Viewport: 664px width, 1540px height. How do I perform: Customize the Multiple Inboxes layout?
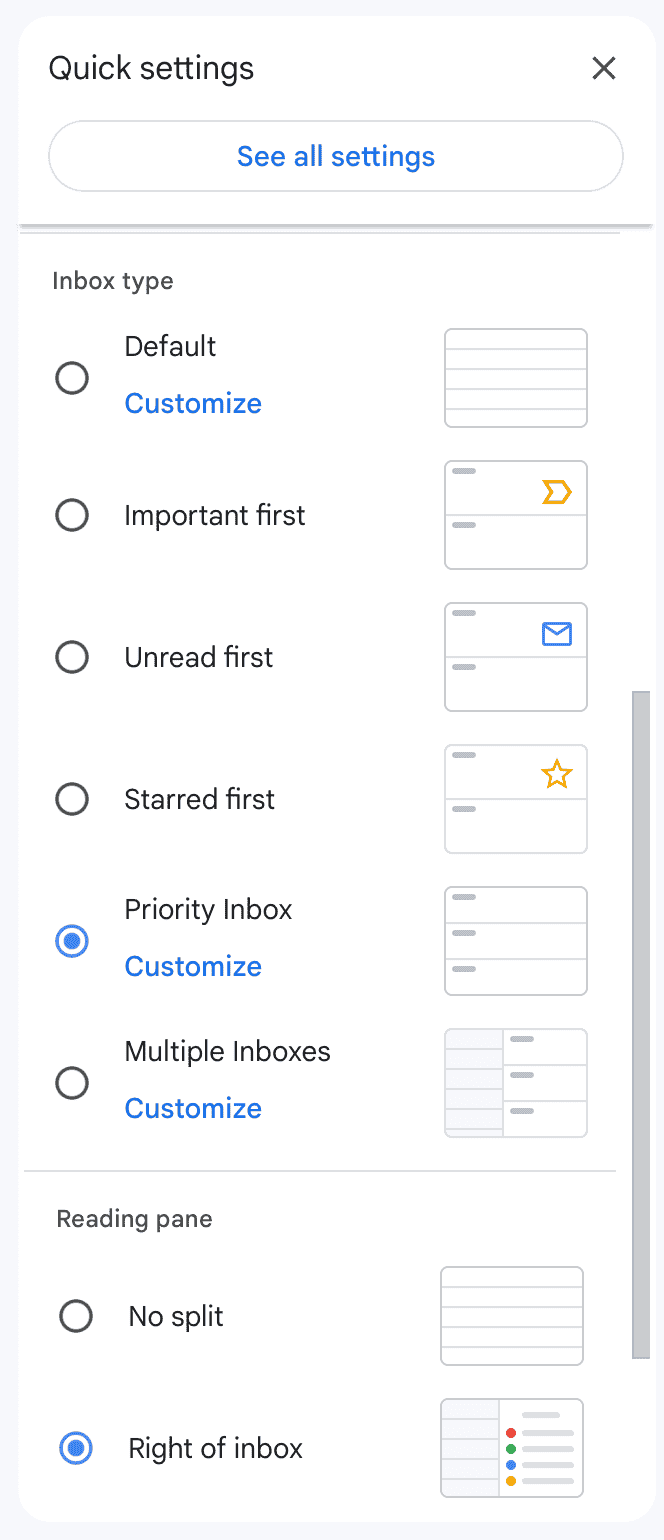(193, 1107)
